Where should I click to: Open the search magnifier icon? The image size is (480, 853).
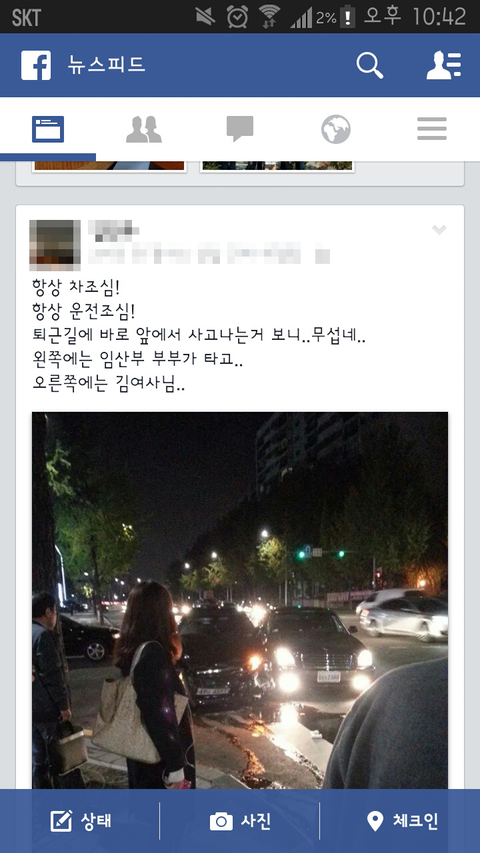(x=370, y=65)
